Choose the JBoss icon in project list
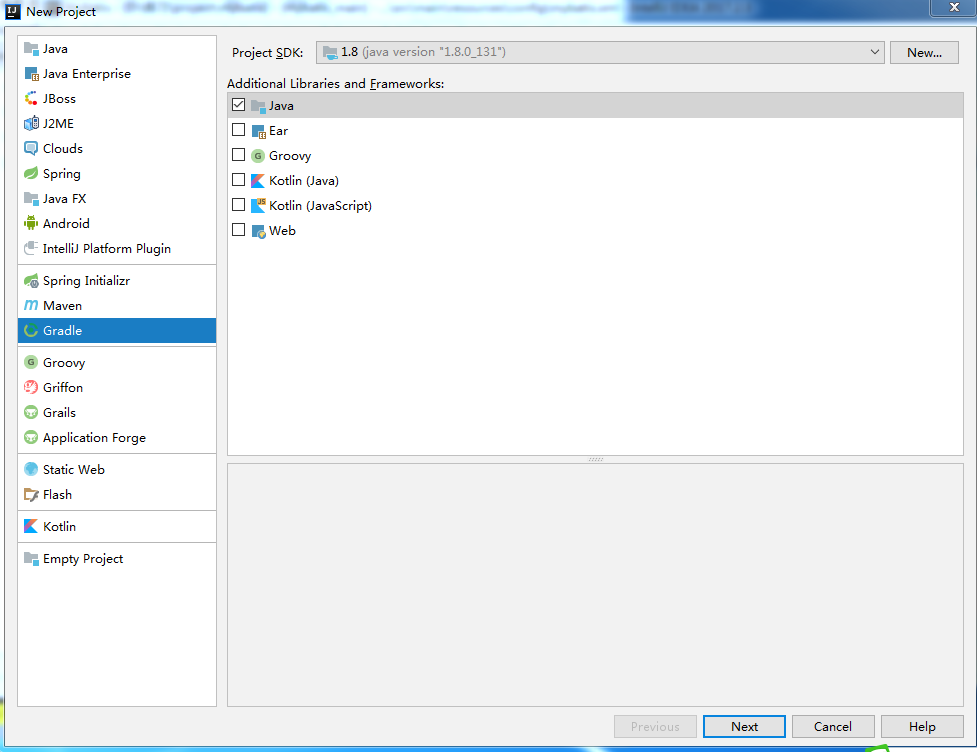This screenshot has width=977, height=752. (31, 98)
